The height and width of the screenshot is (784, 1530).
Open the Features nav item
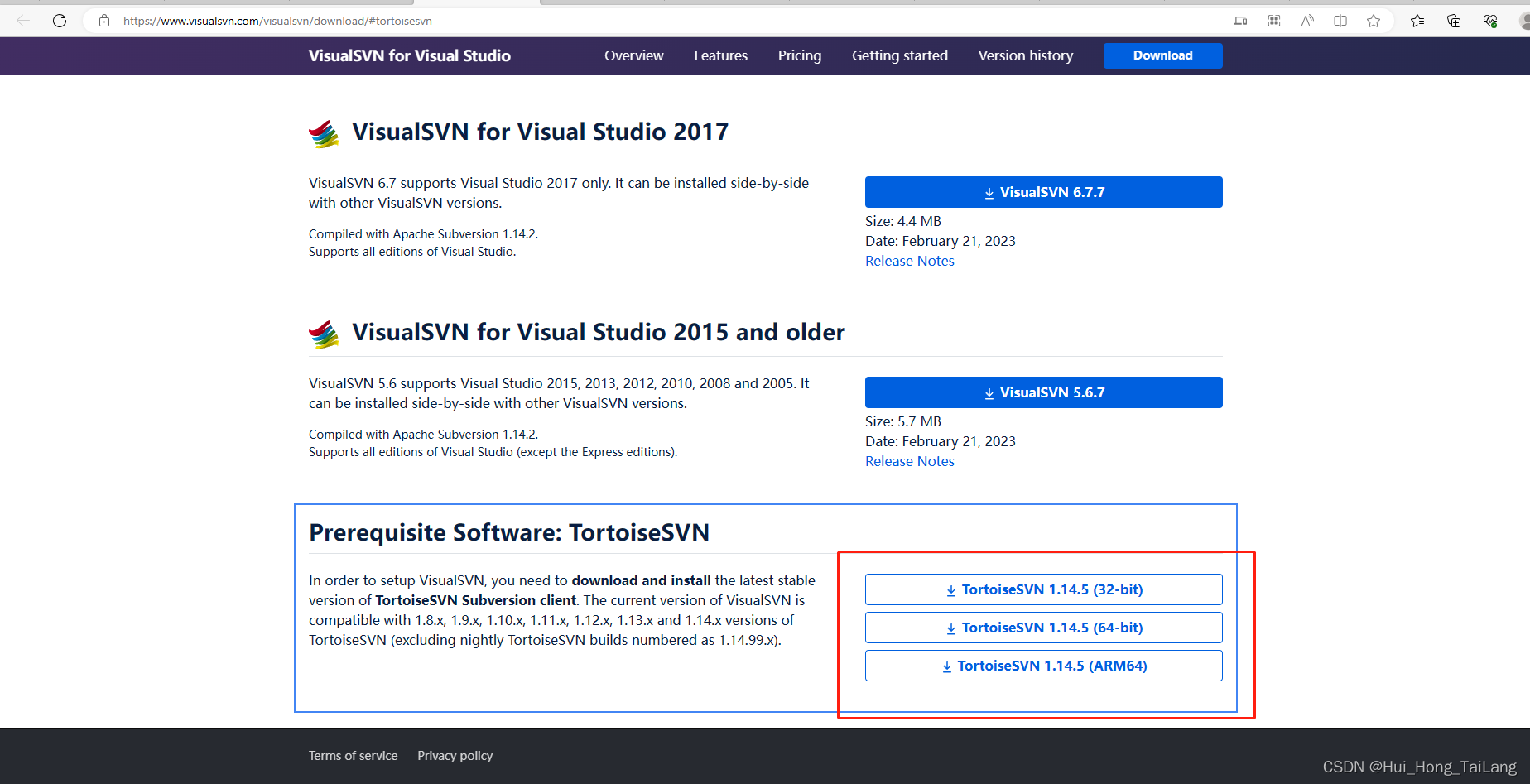click(x=720, y=55)
